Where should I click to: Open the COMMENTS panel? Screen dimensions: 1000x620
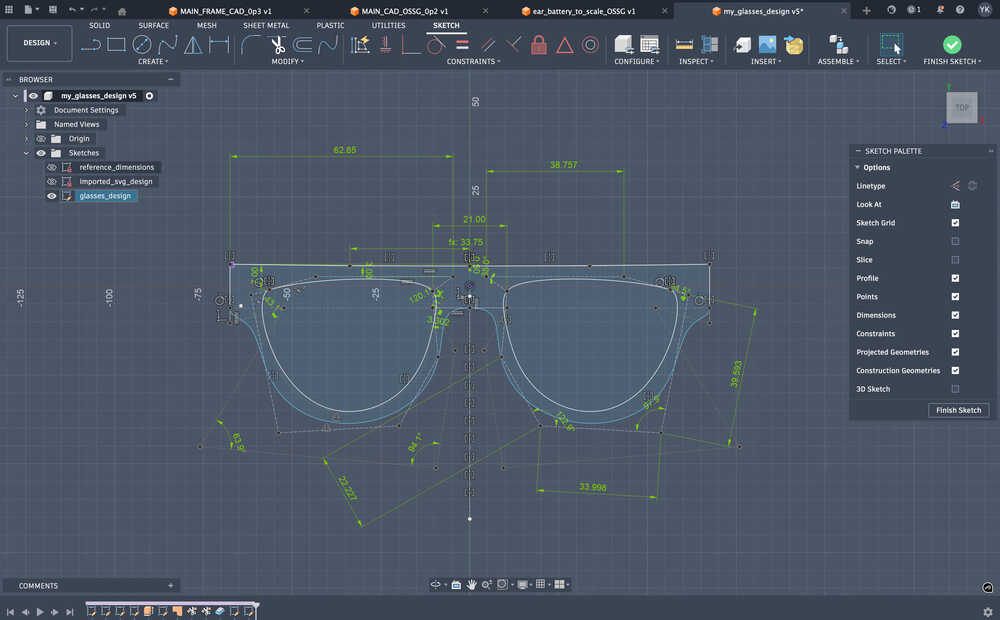(38, 585)
